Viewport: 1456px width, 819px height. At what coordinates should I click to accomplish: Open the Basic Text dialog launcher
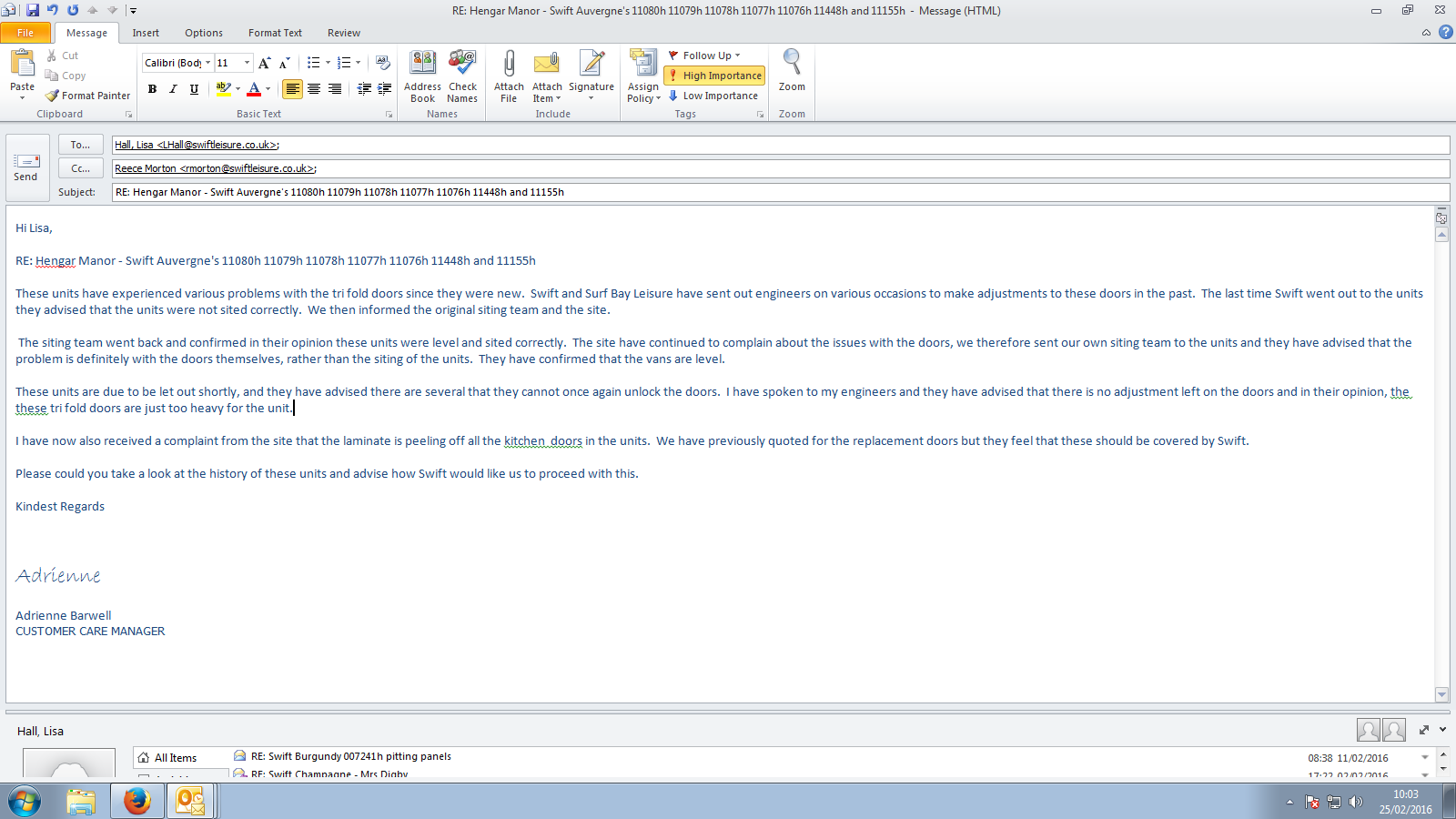(x=389, y=115)
